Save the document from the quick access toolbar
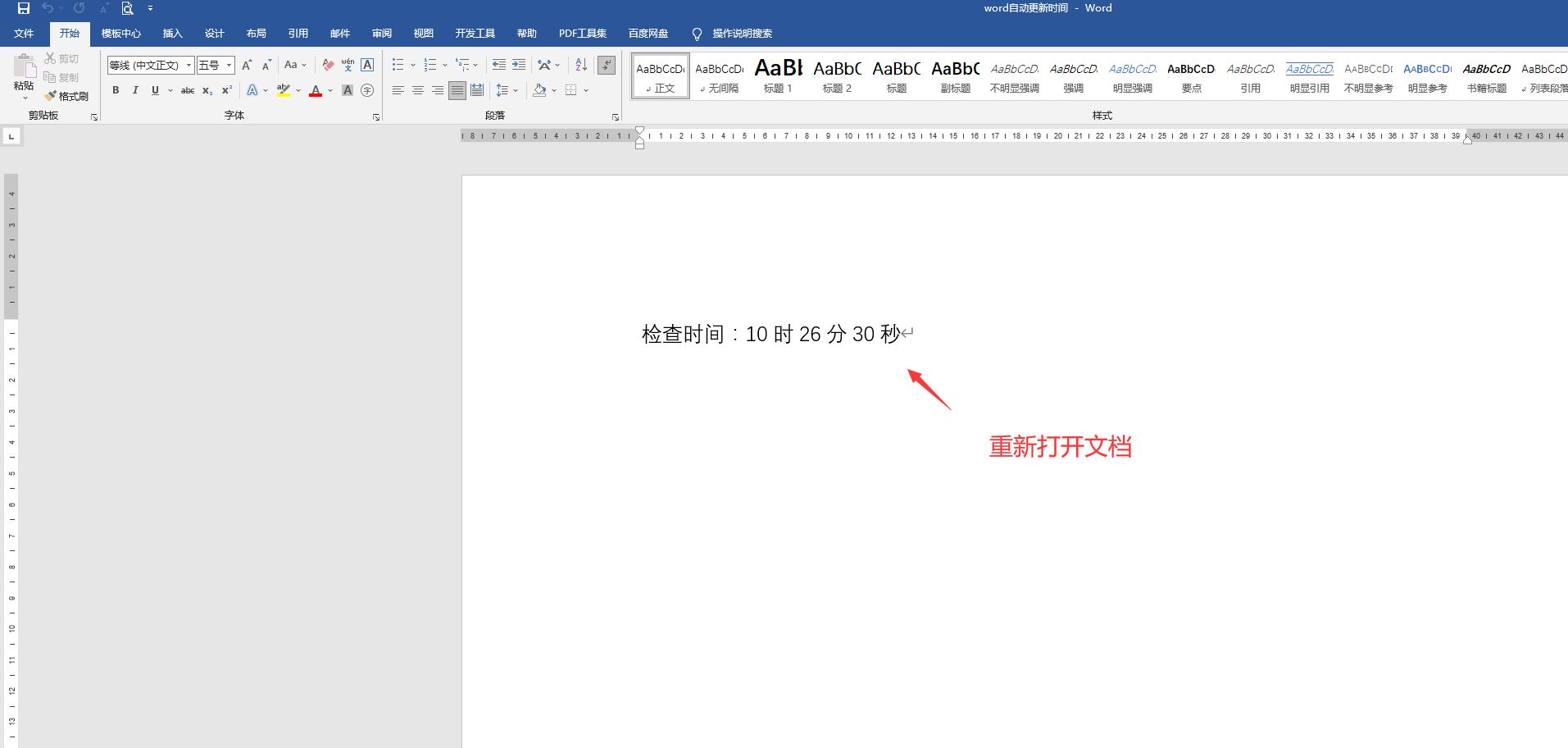The image size is (1568, 748). pyautogui.click(x=24, y=8)
